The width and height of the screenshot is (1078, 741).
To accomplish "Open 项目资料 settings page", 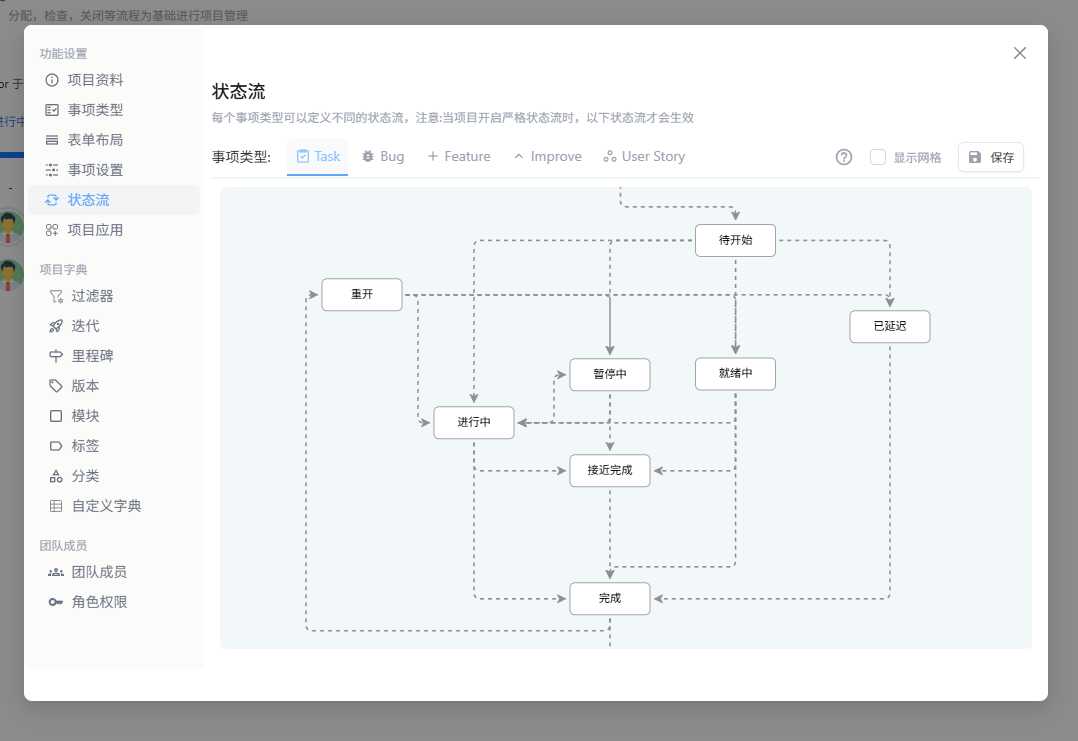I will click(x=114, y=80).
